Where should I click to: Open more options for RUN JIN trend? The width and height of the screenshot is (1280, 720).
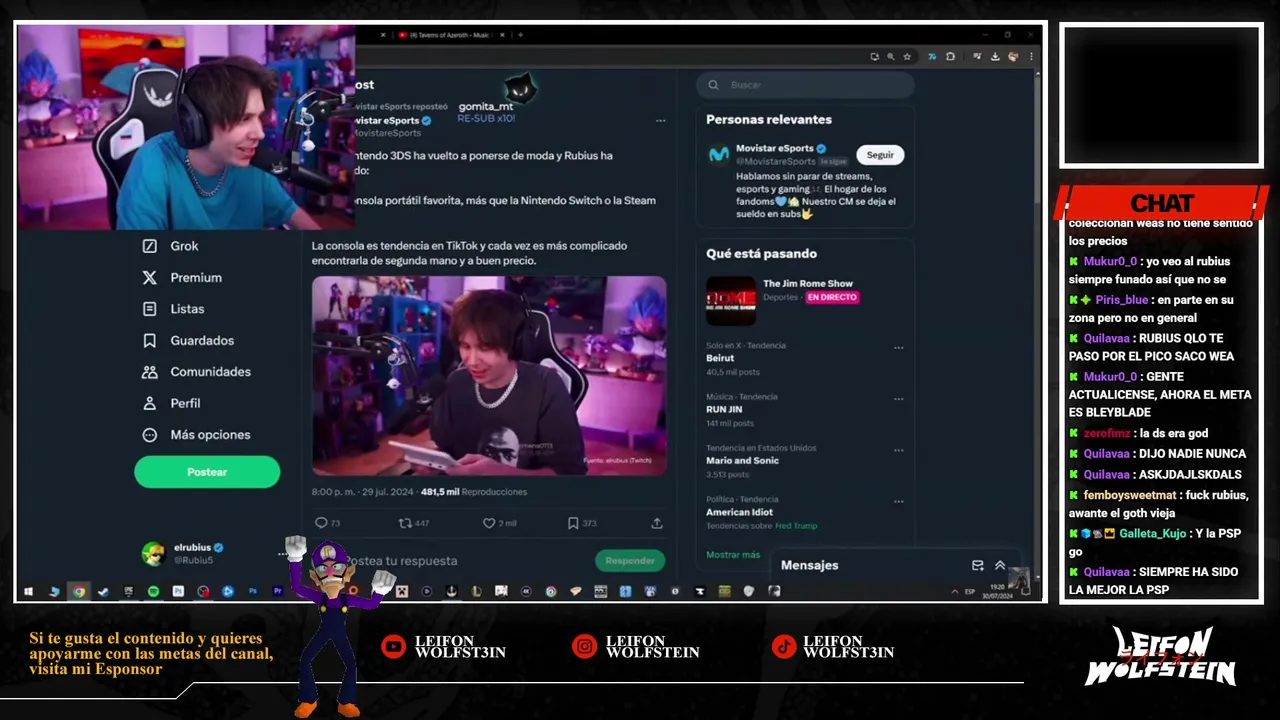[x=898, y=399]
